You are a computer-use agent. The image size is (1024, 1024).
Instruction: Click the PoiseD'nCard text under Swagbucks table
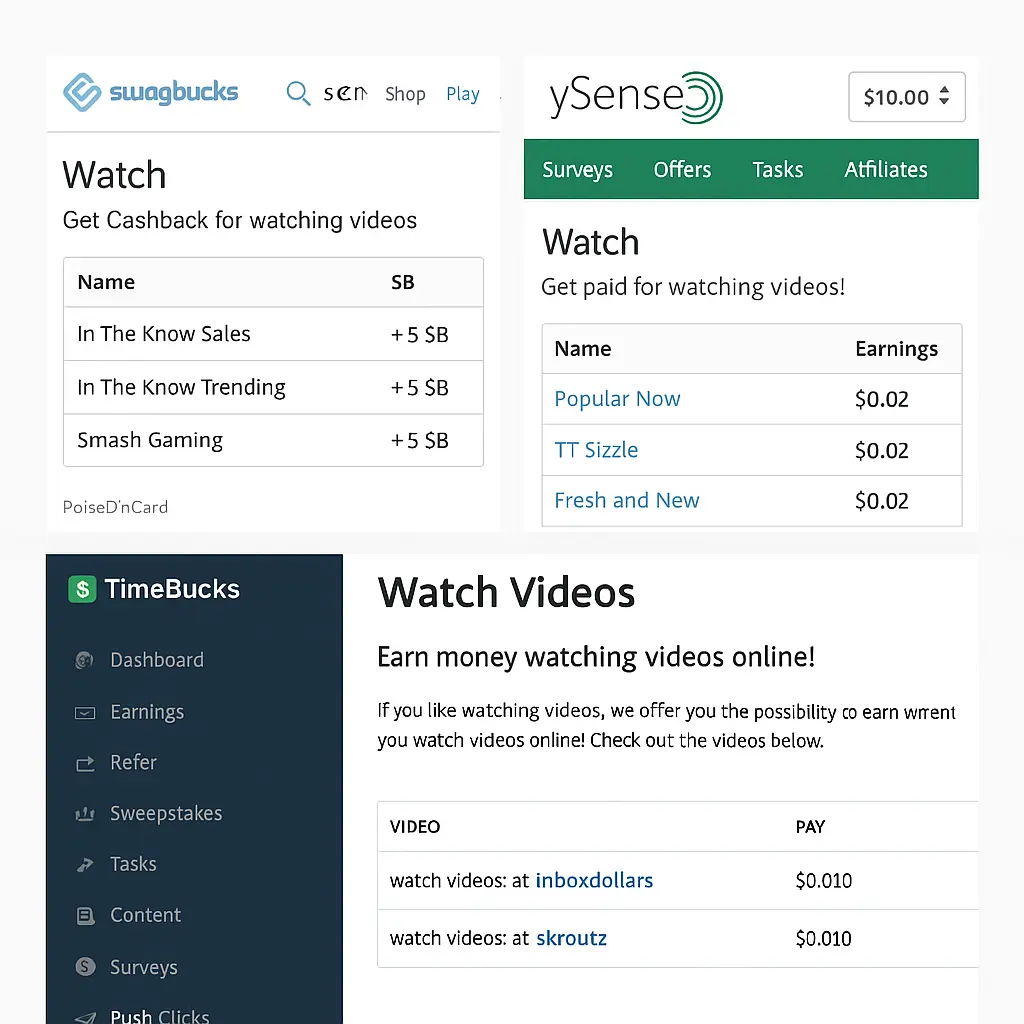tap(115, 507)
